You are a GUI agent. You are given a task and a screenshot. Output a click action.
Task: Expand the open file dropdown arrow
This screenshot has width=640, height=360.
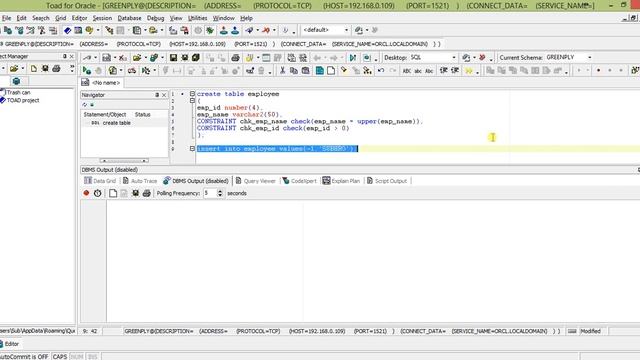(145, 58)
